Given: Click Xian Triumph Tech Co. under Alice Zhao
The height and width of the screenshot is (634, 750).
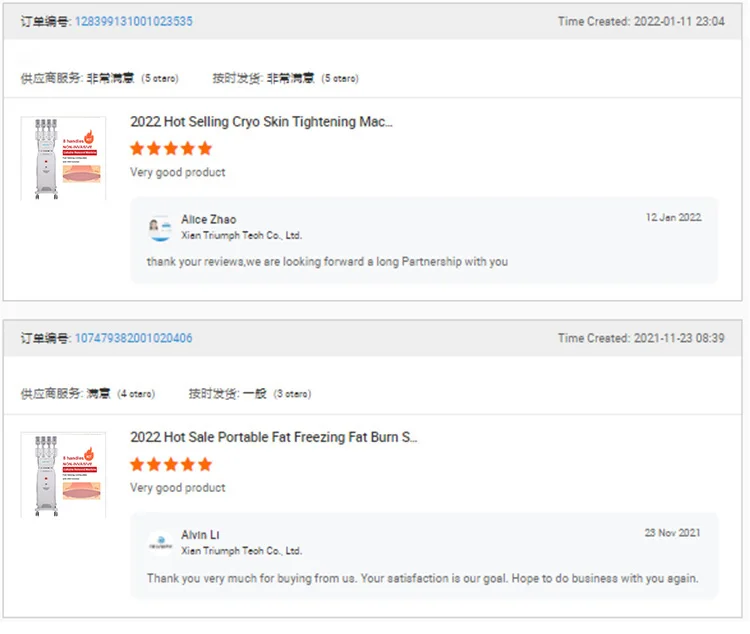Looking at the screenshot, I should pos(241,236).
